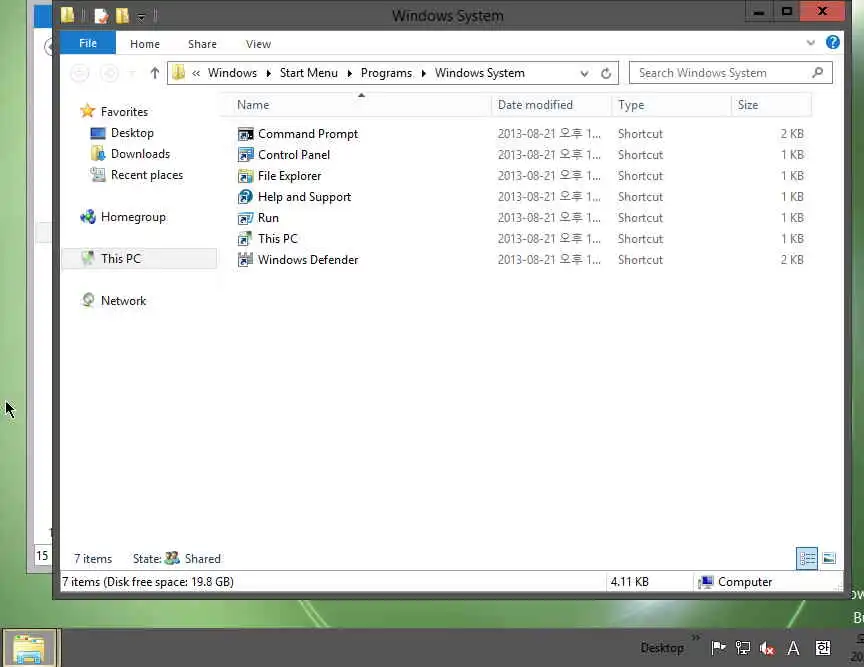Select the Homegroup label in navigation pane
This screenshot has height=667, width=864.
[133, 217]
